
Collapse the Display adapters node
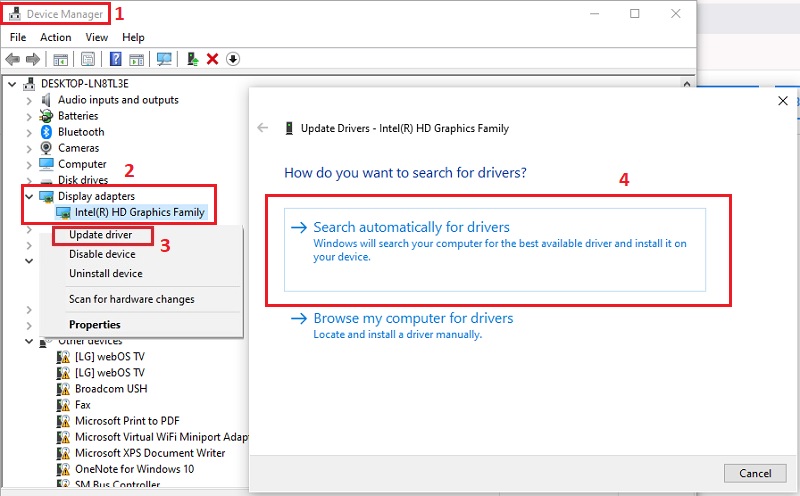click(x=30, y=196)
